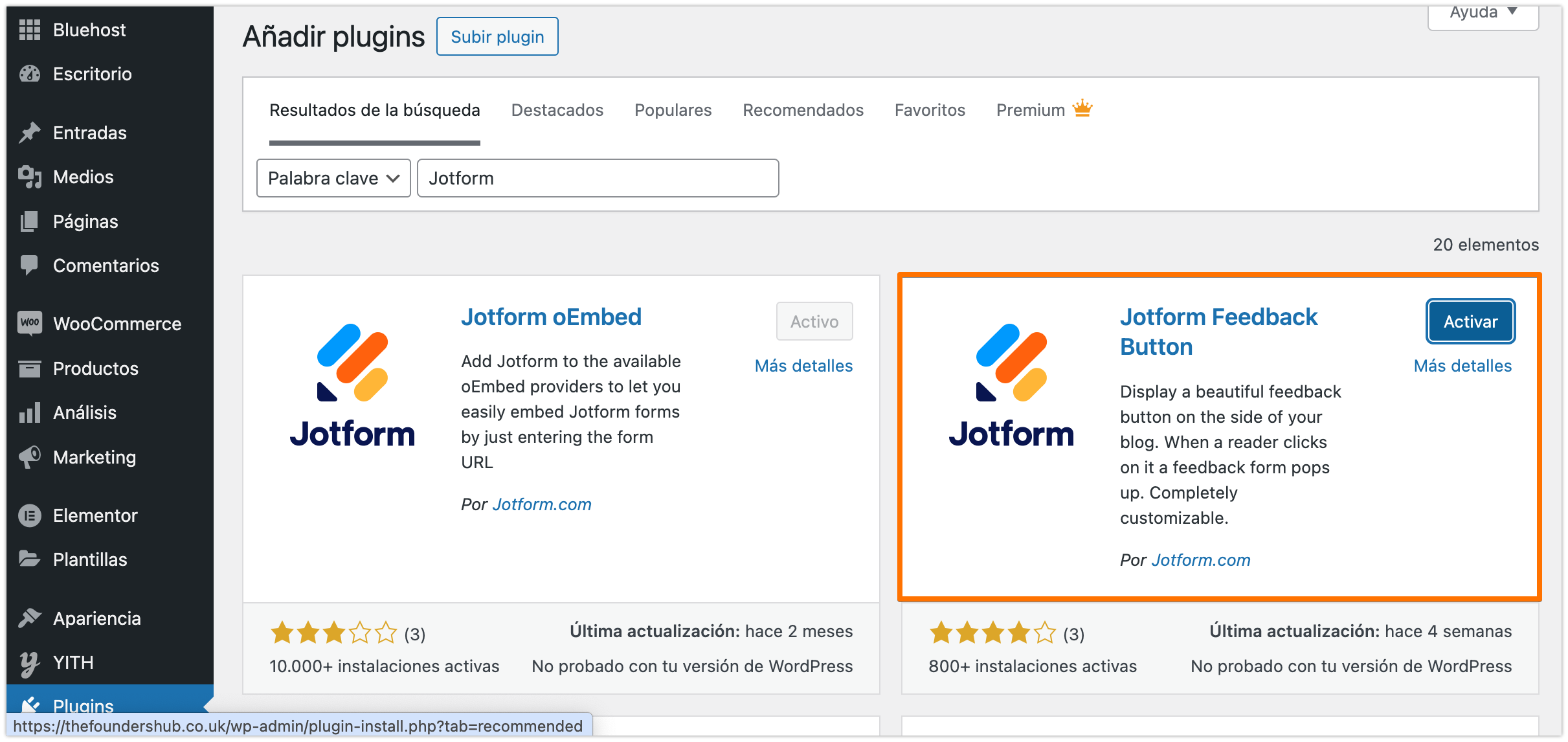Switch to the Populares tab
The image size is (1568, 742).
(x=673, y=110)
